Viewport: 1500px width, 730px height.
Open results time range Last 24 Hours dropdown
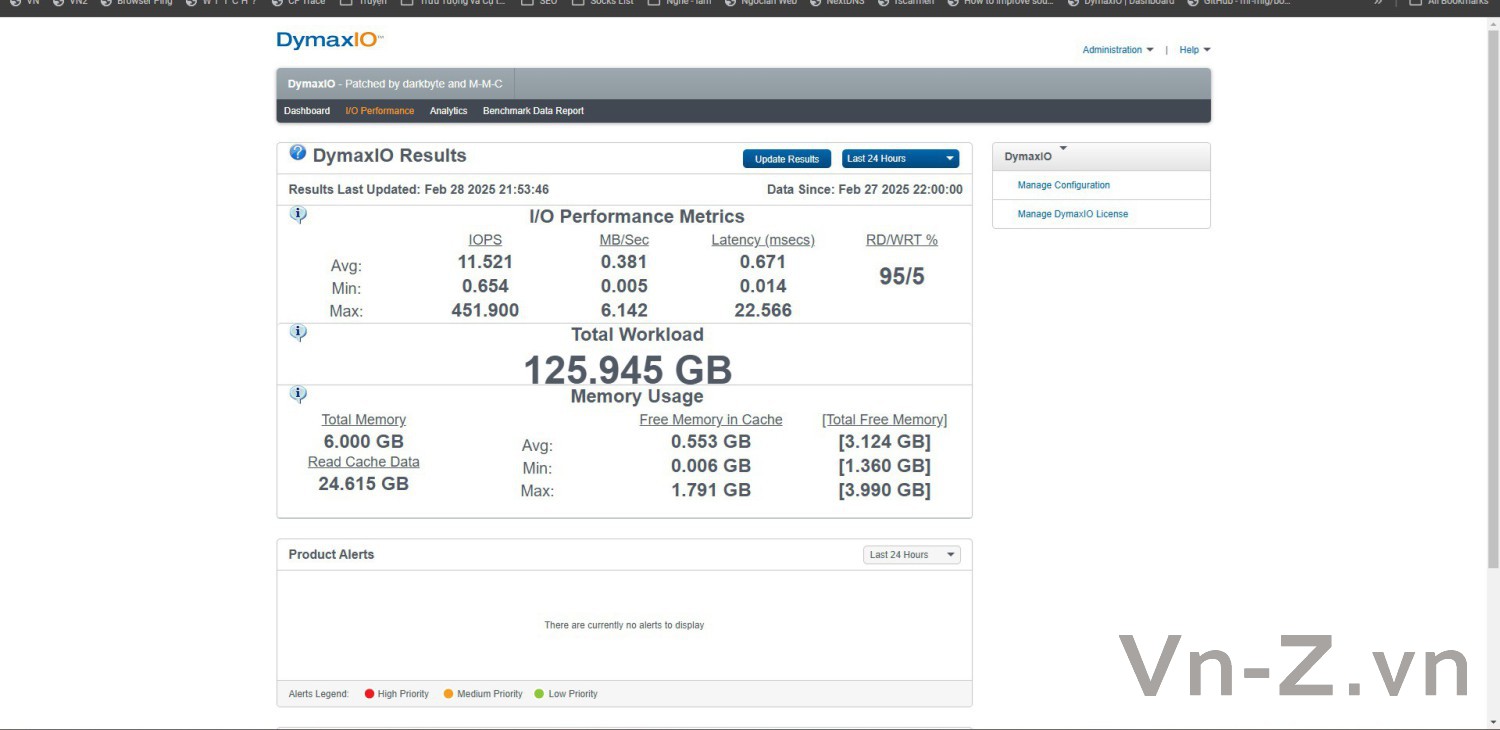click(900, 159)
